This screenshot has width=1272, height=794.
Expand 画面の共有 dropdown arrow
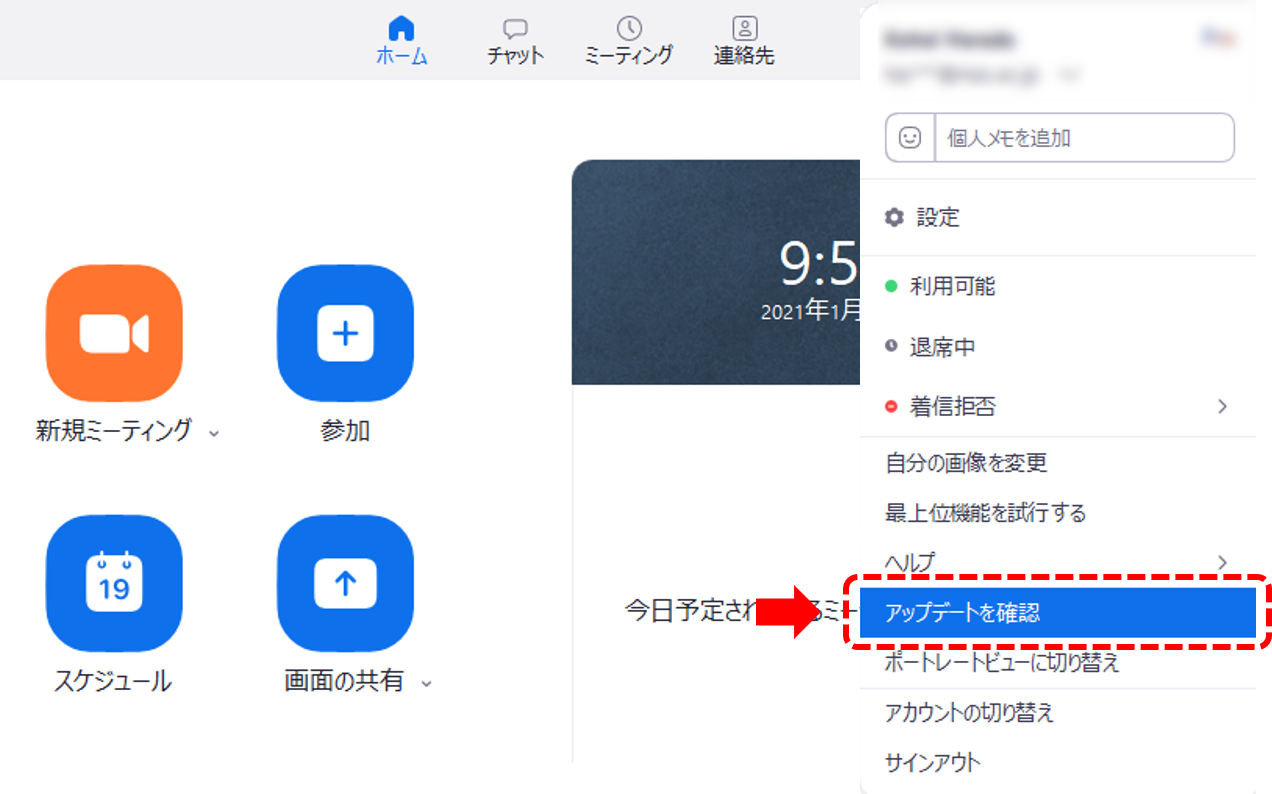[426, 684]
